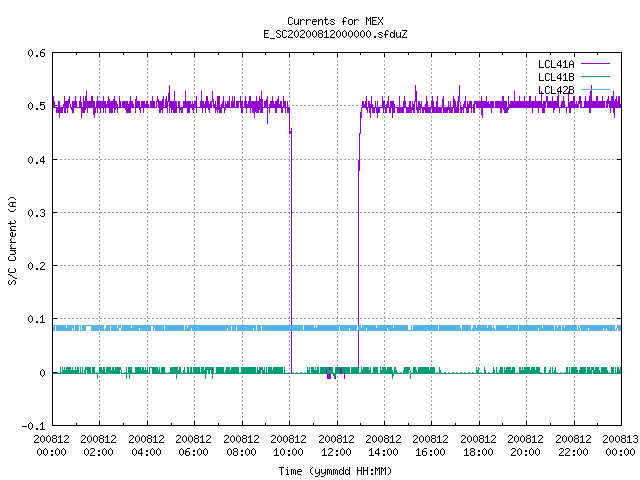
Task: Click the y-axis tick value 0.4
Action: [x=36, y=160]
